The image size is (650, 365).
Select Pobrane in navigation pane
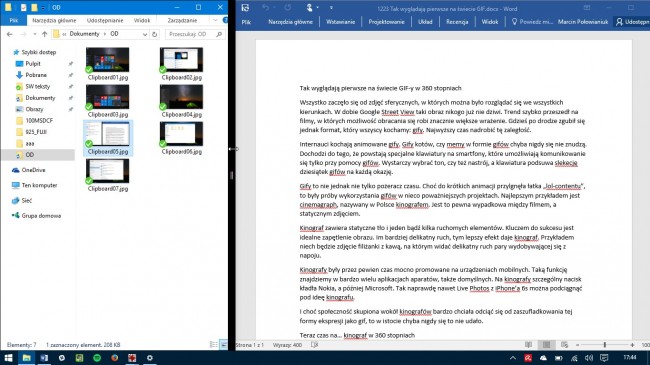click(x=36, y=75)
